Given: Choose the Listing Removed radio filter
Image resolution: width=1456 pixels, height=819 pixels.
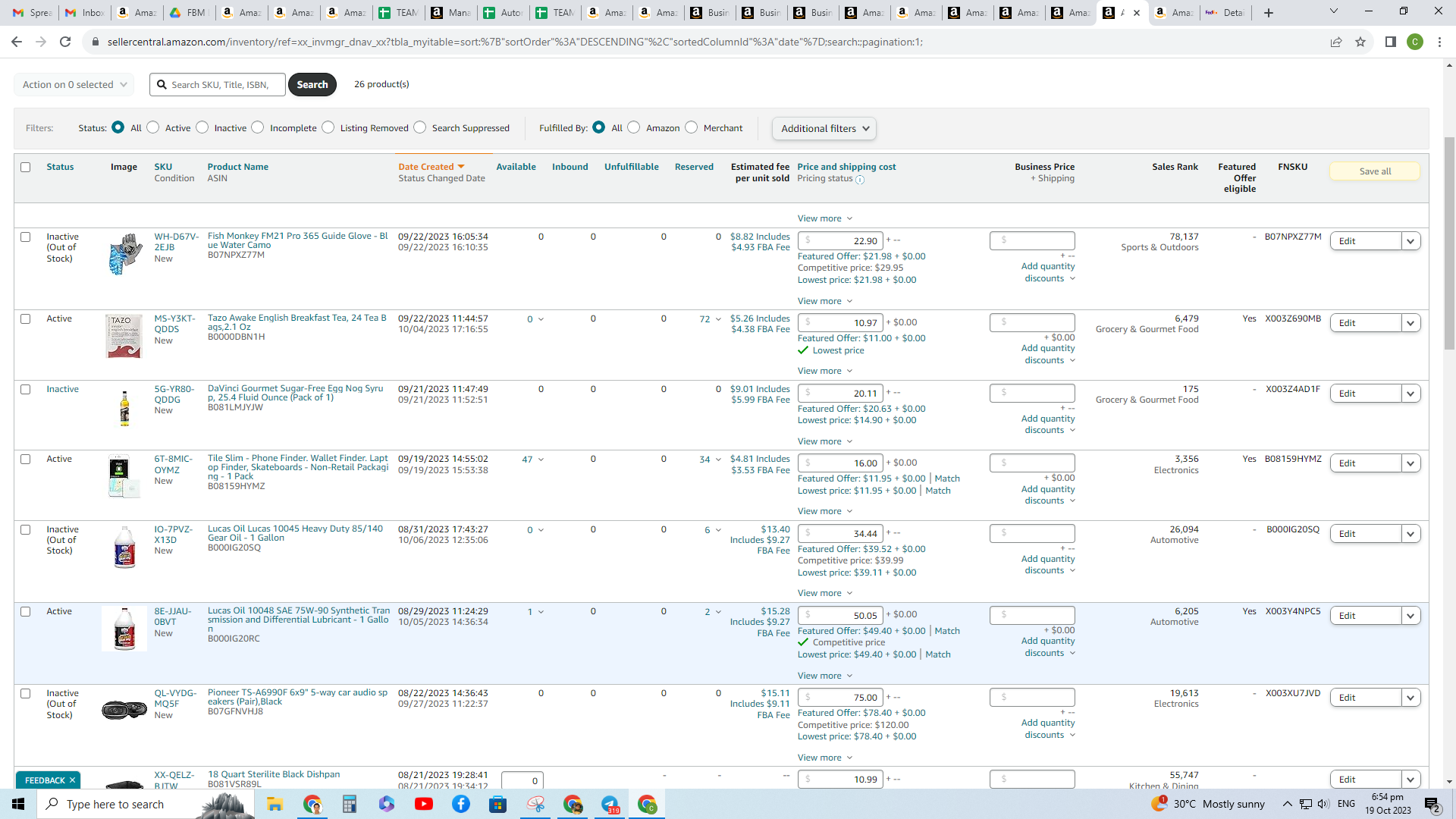Looking at the screenshot, I should (x=328, y=127).
